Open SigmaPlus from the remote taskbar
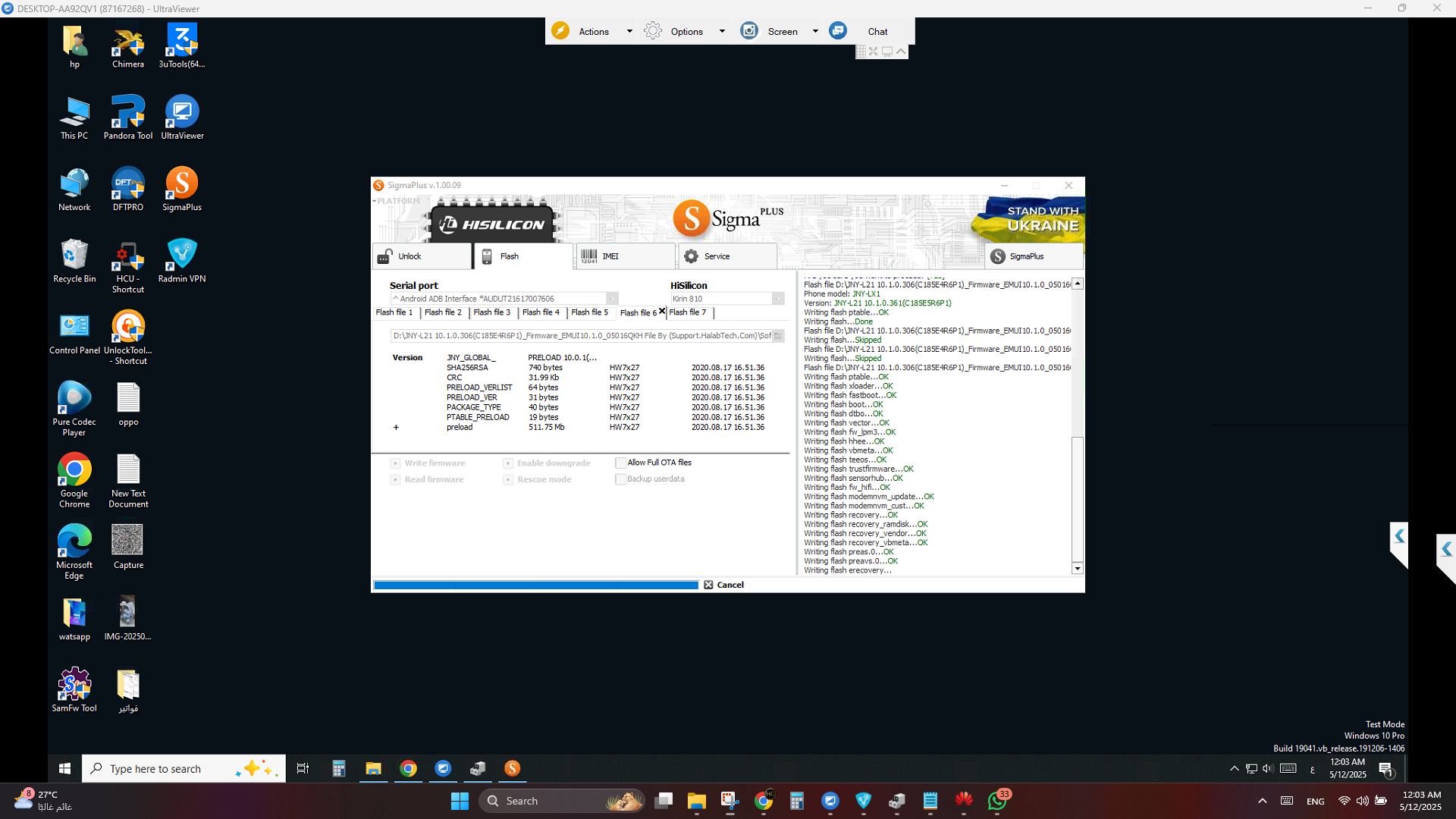The height and width of the screenshot is (819, 1456). (513, 768)
